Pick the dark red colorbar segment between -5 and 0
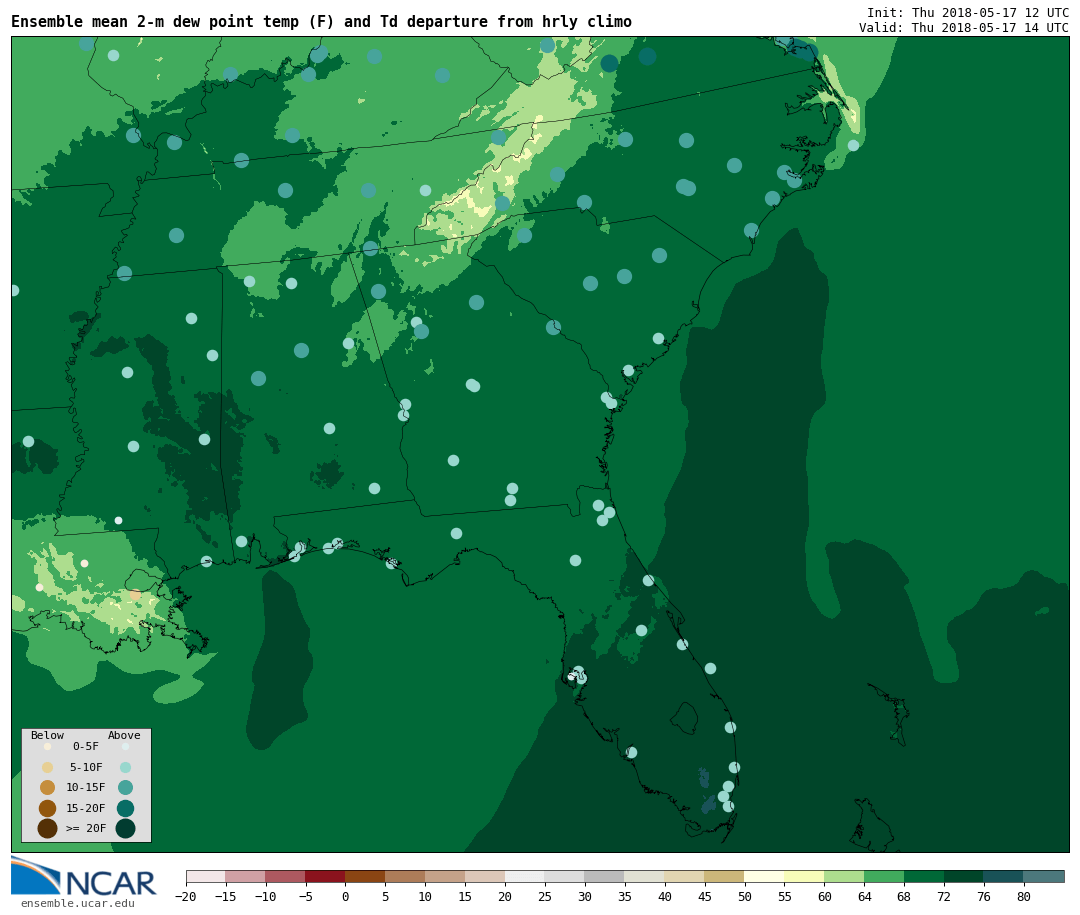This screenshot has width=1080, height=915. 326,876
